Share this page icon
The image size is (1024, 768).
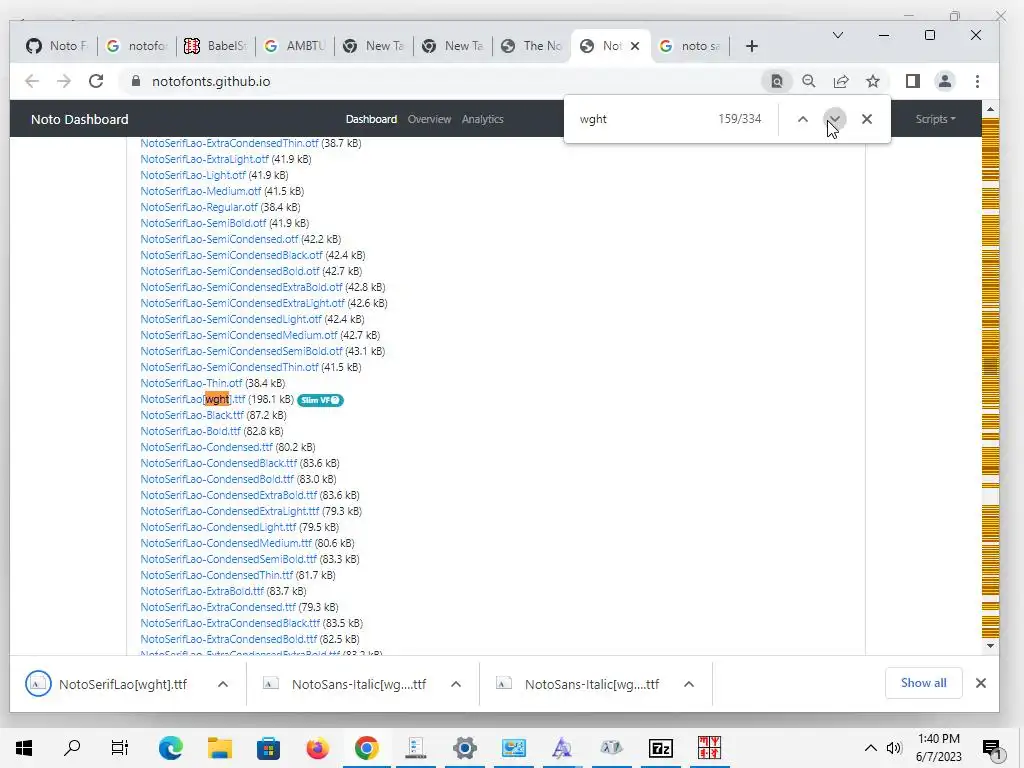841,81
